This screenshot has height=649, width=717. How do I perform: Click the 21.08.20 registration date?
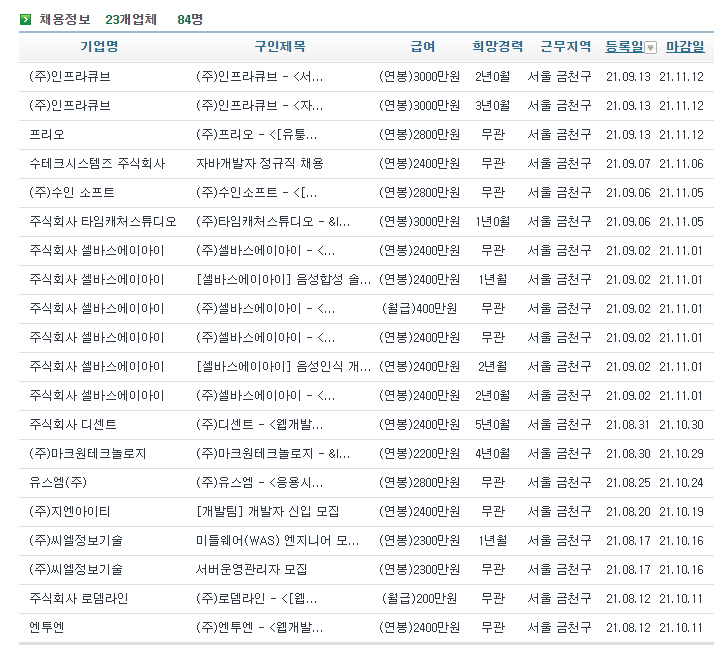(628, 511)
